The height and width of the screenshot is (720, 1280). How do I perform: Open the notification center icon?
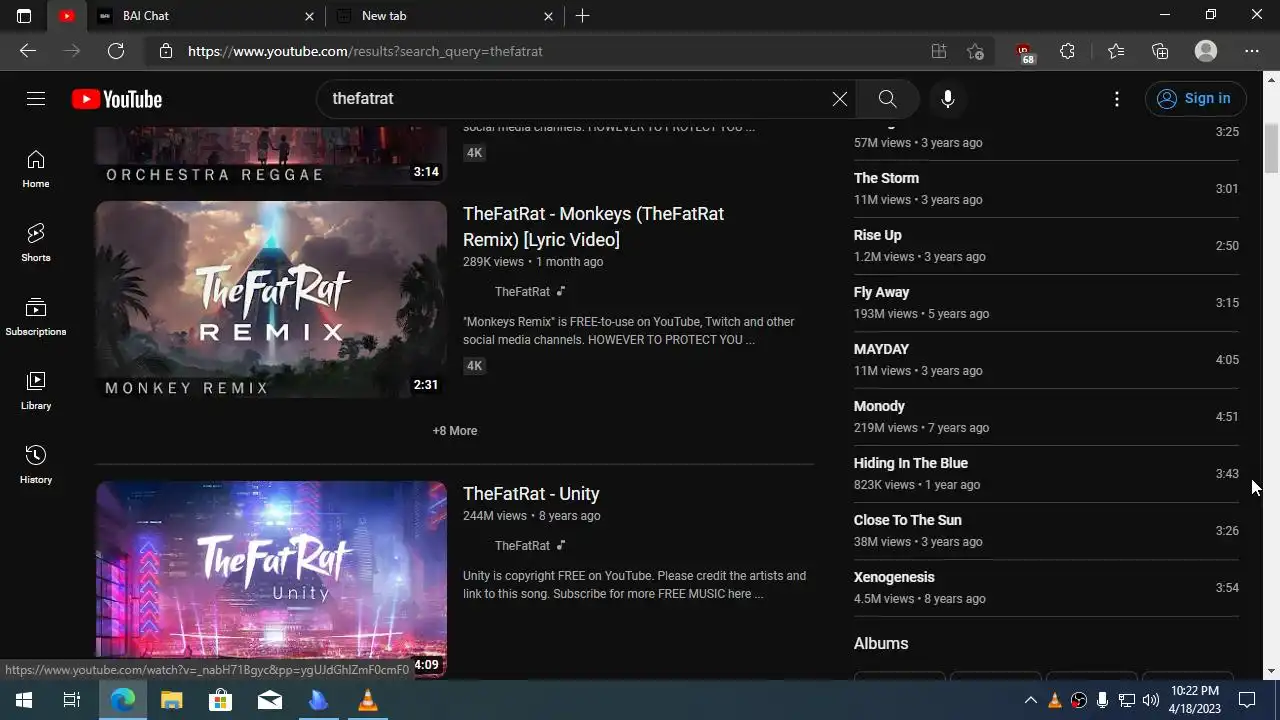[1247, 700]
